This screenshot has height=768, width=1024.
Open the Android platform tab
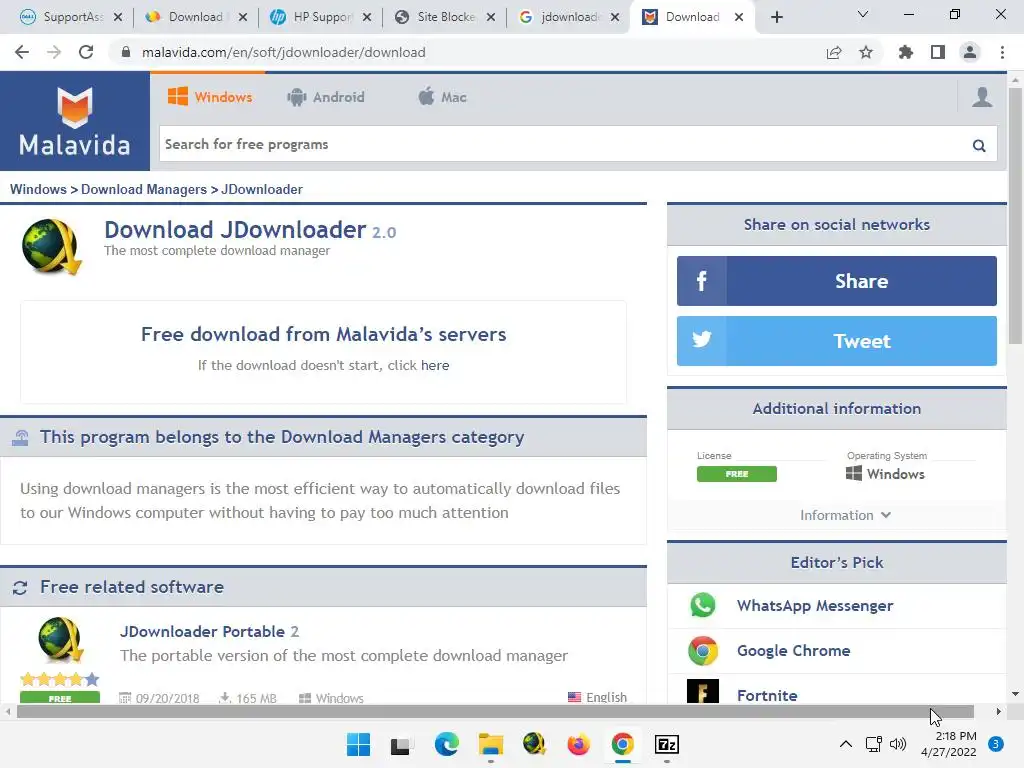(x=325, y=97)
